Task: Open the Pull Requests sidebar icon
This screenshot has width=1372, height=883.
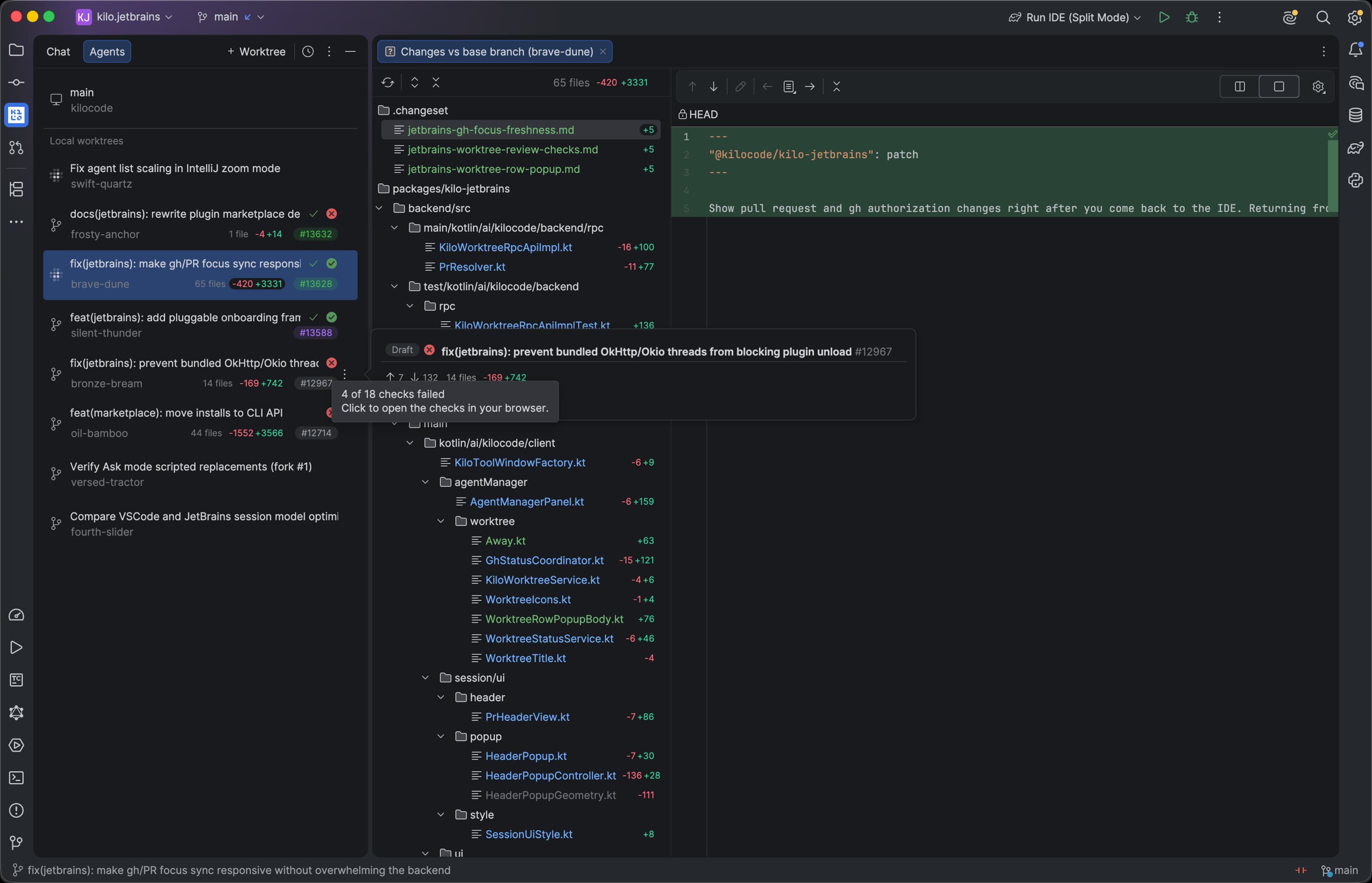Action: 16,148
